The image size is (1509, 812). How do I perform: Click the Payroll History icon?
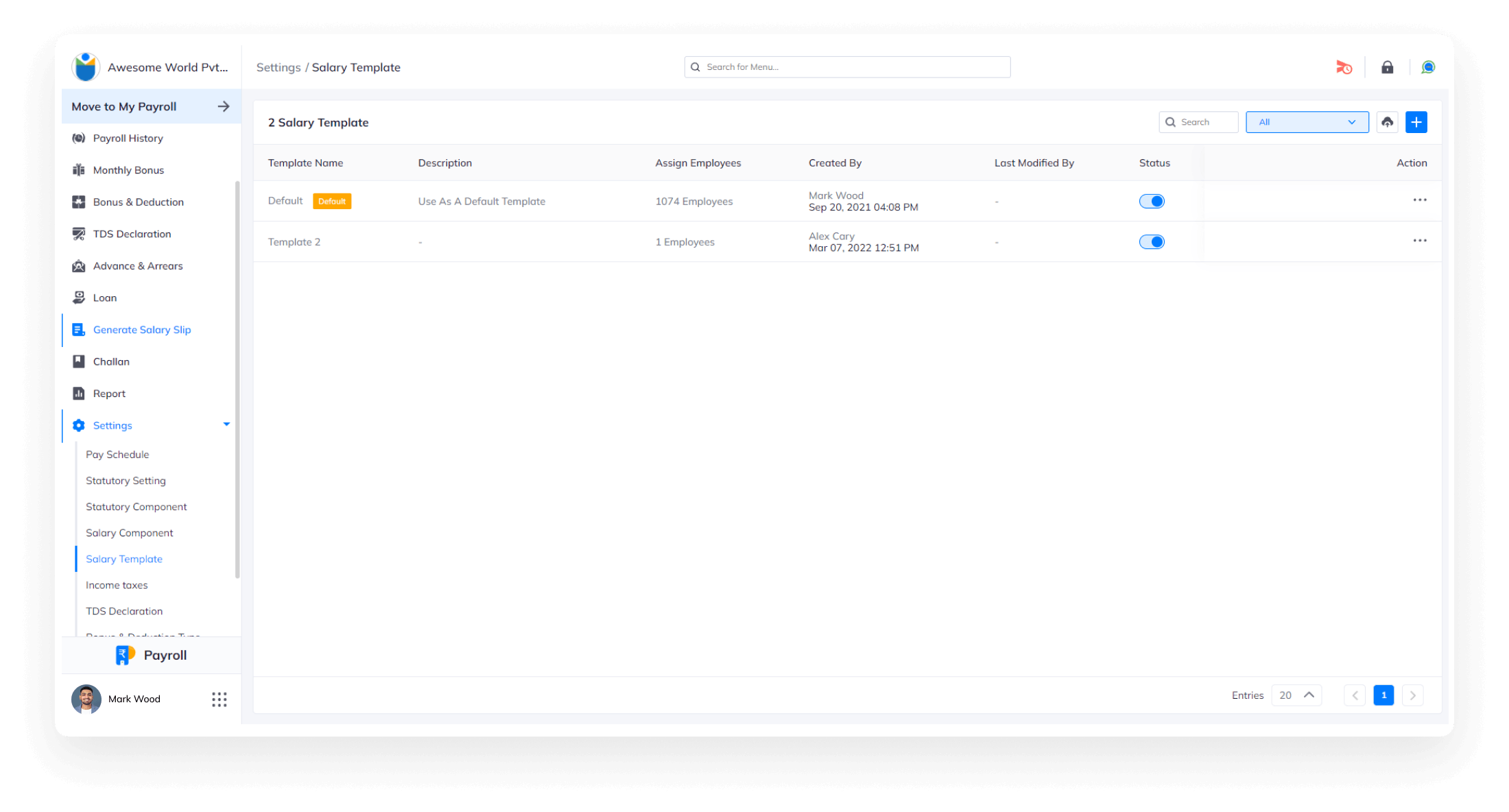coord(79,138)
